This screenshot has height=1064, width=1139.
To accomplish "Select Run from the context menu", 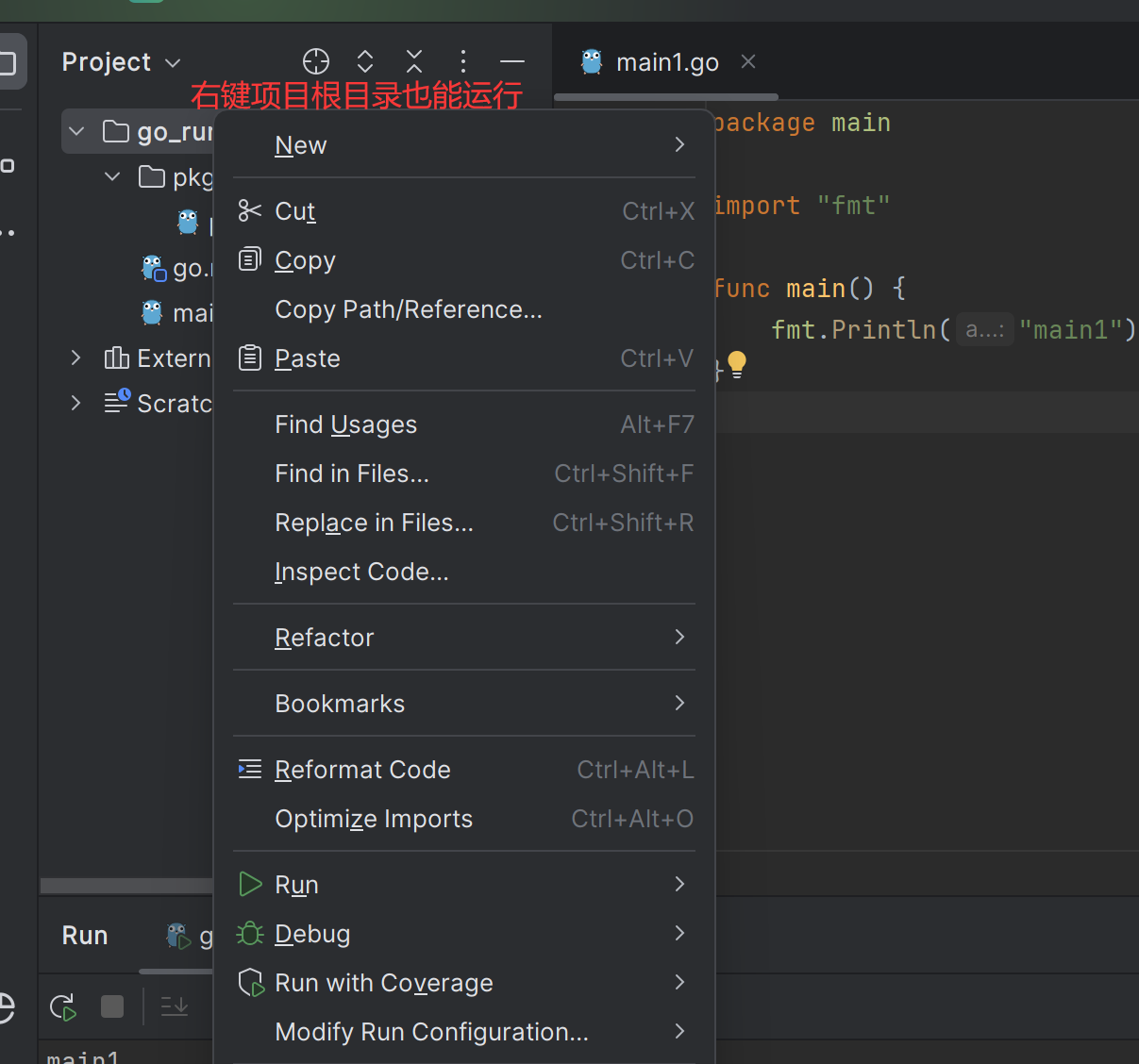I will (x=297, y=885).
